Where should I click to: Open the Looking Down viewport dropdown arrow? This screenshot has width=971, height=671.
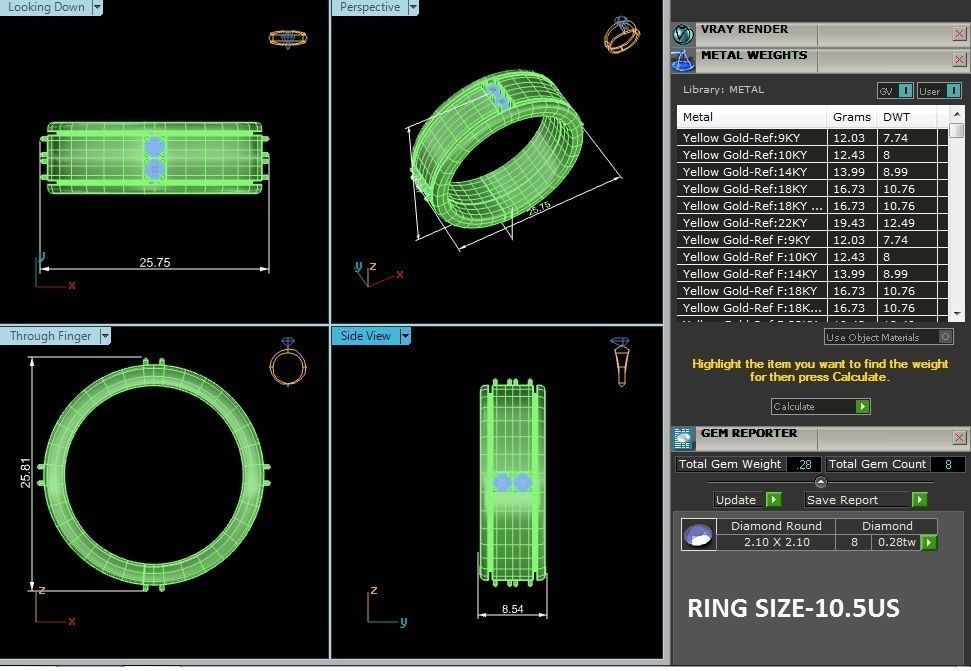click(97, 7)
